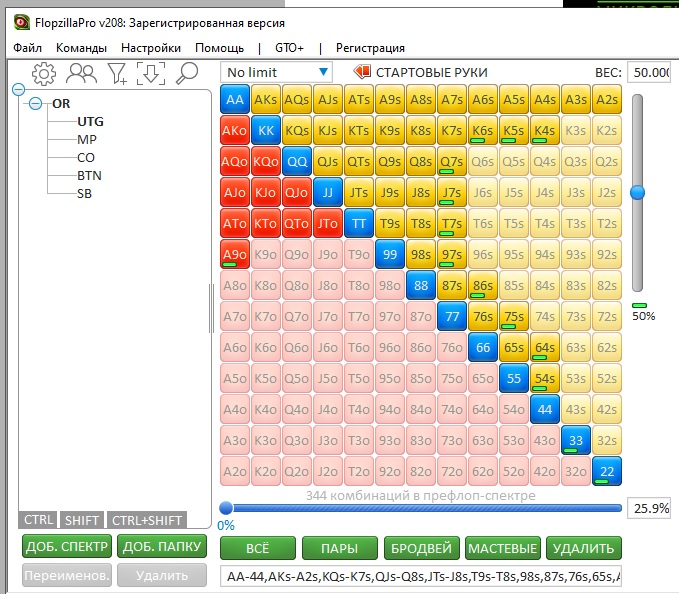Click the ДОБ. СПЕКТР button
This screenshot has width=679, height=594.
point(67,546)
